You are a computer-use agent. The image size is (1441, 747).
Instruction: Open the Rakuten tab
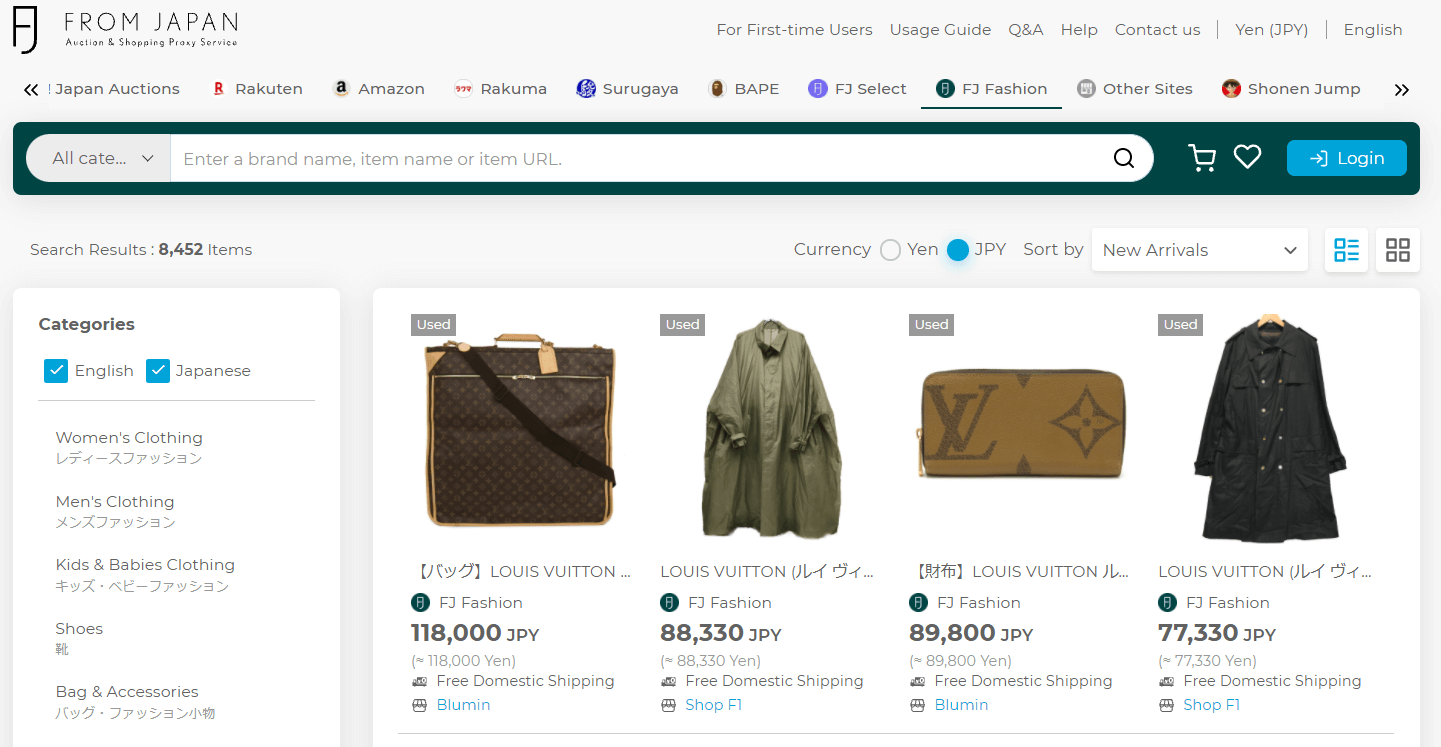(x=257, y=89)
